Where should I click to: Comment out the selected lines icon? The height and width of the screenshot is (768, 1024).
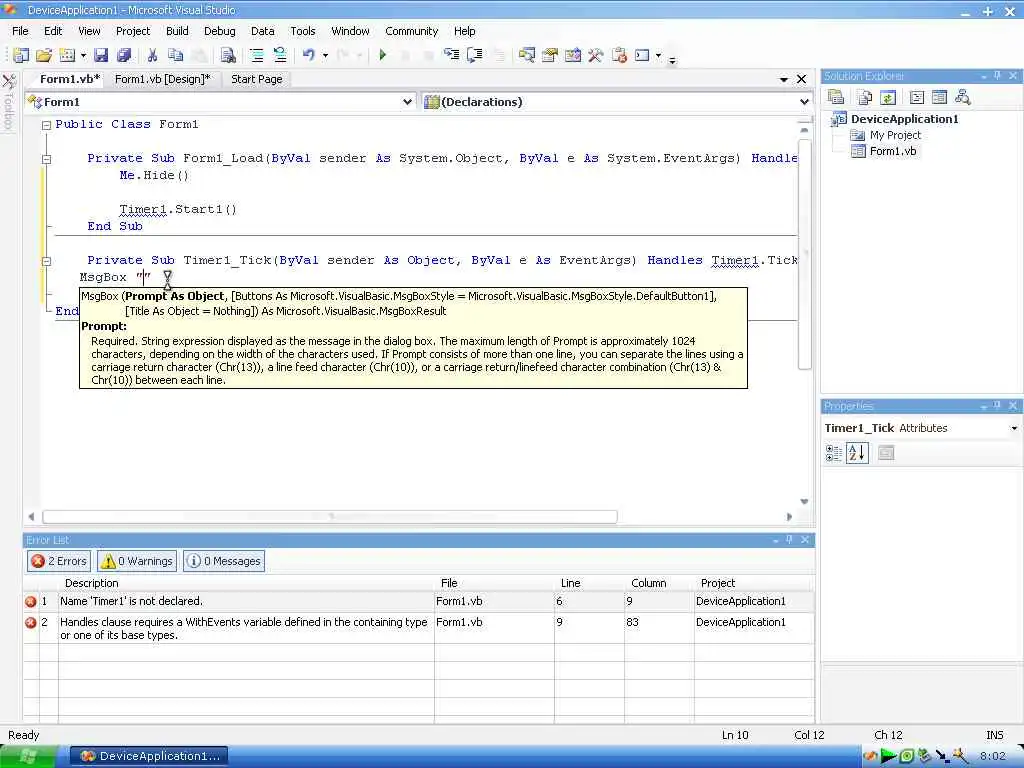pos(257,56)
